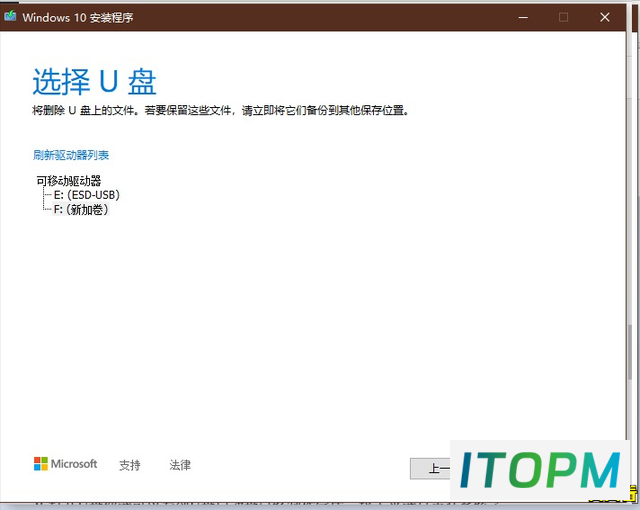Click the 上一步 back button
Image resolution: width=640 pixels, height=510 pixels.
coord(430,468)
